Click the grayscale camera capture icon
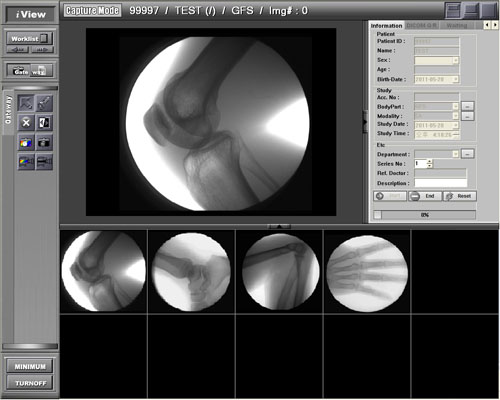500x400 pixels. pyautogui.click(x=44, y=142)
